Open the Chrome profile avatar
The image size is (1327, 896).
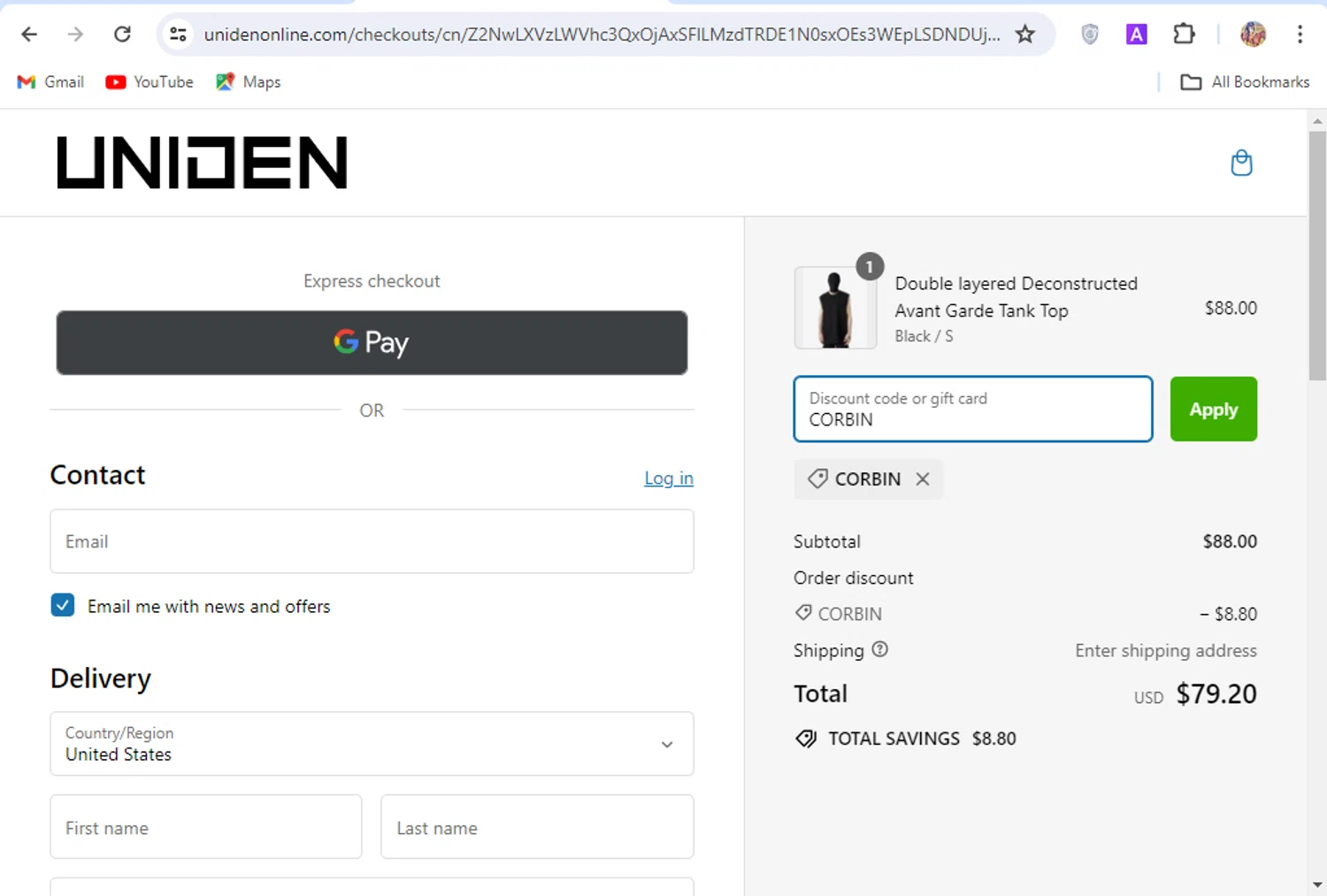point(1253,34)
